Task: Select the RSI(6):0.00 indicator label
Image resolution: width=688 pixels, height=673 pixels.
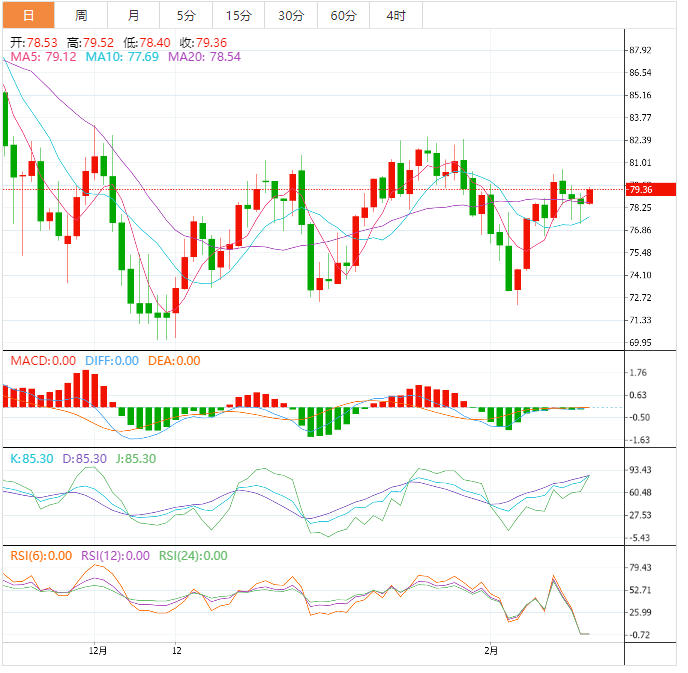Action: pos(41,556)
